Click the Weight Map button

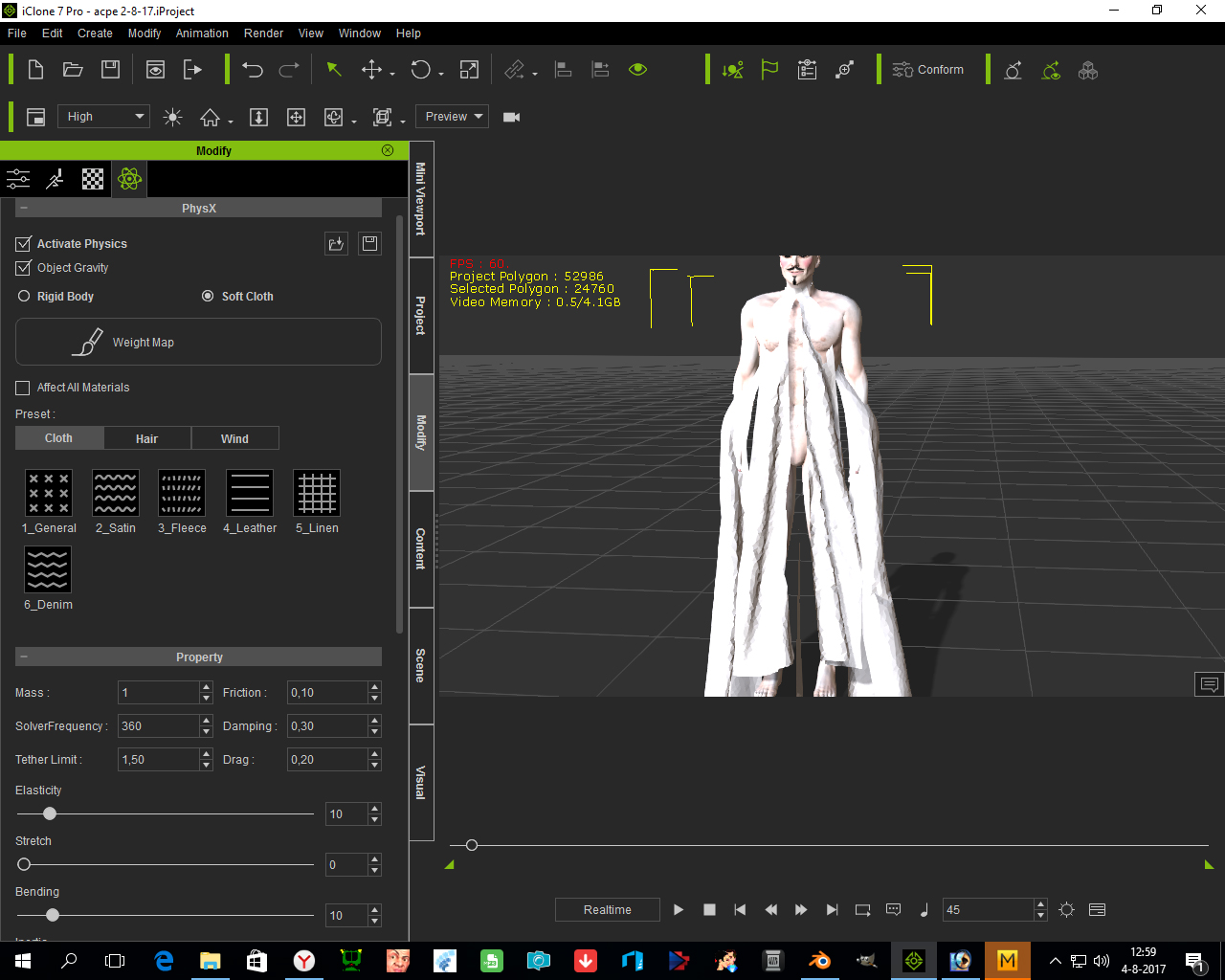tap(198, 342)
